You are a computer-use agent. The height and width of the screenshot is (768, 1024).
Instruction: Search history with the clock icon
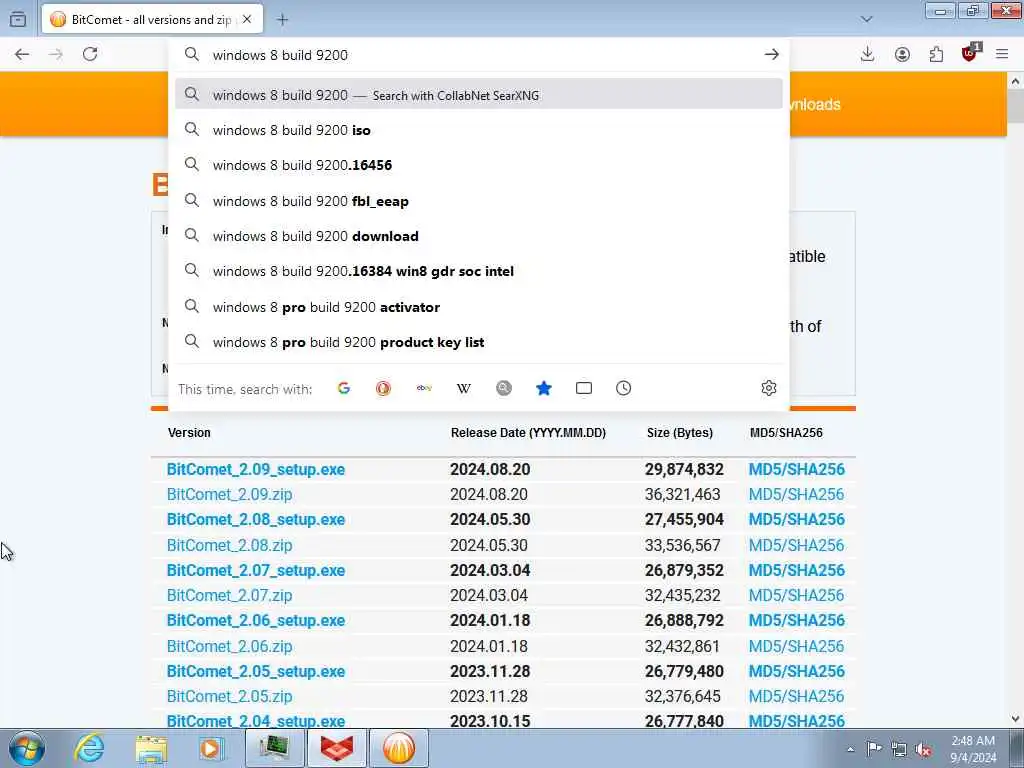[624, 389]
